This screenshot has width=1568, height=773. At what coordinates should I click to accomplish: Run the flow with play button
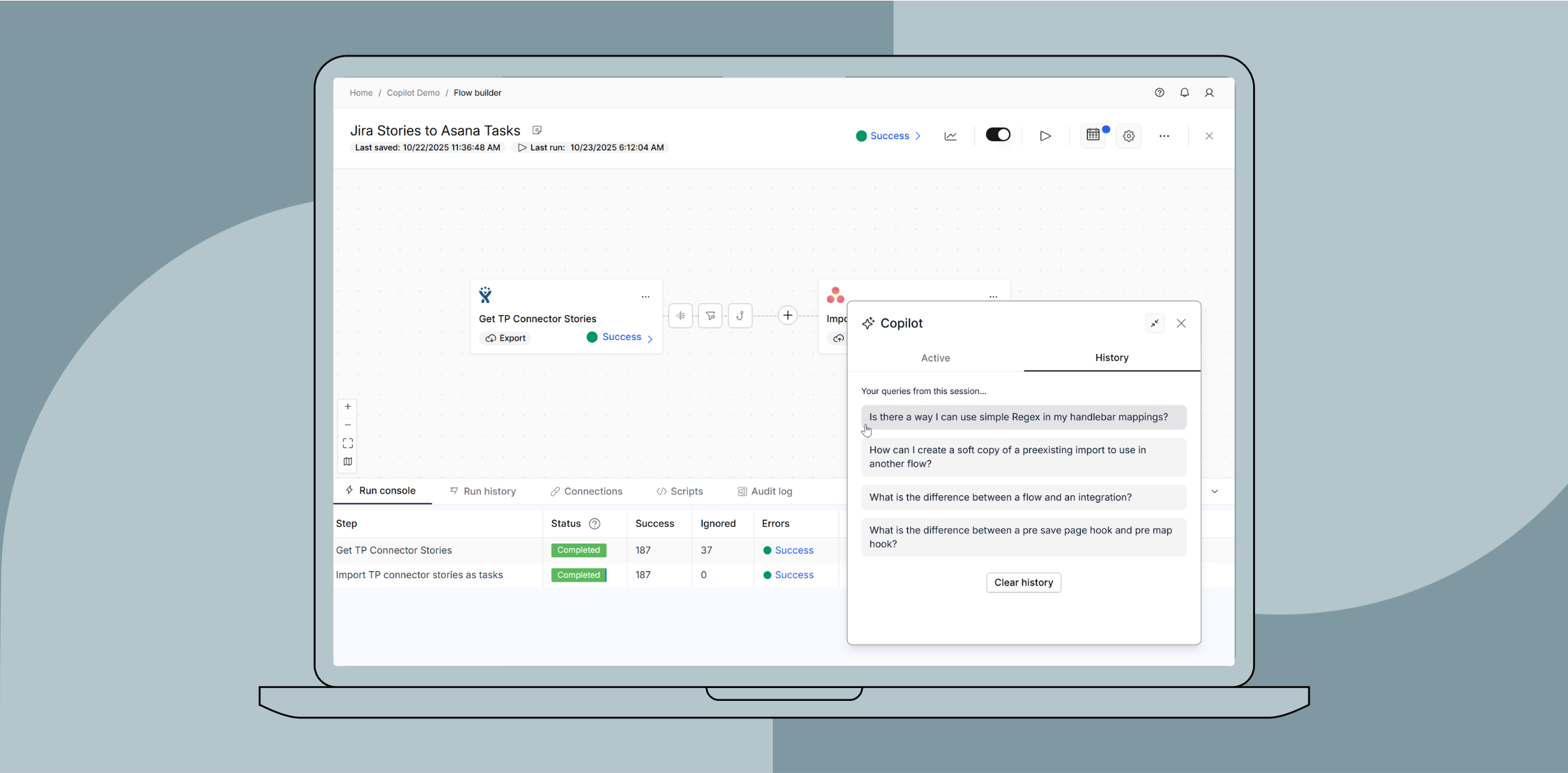(1045, 136)
